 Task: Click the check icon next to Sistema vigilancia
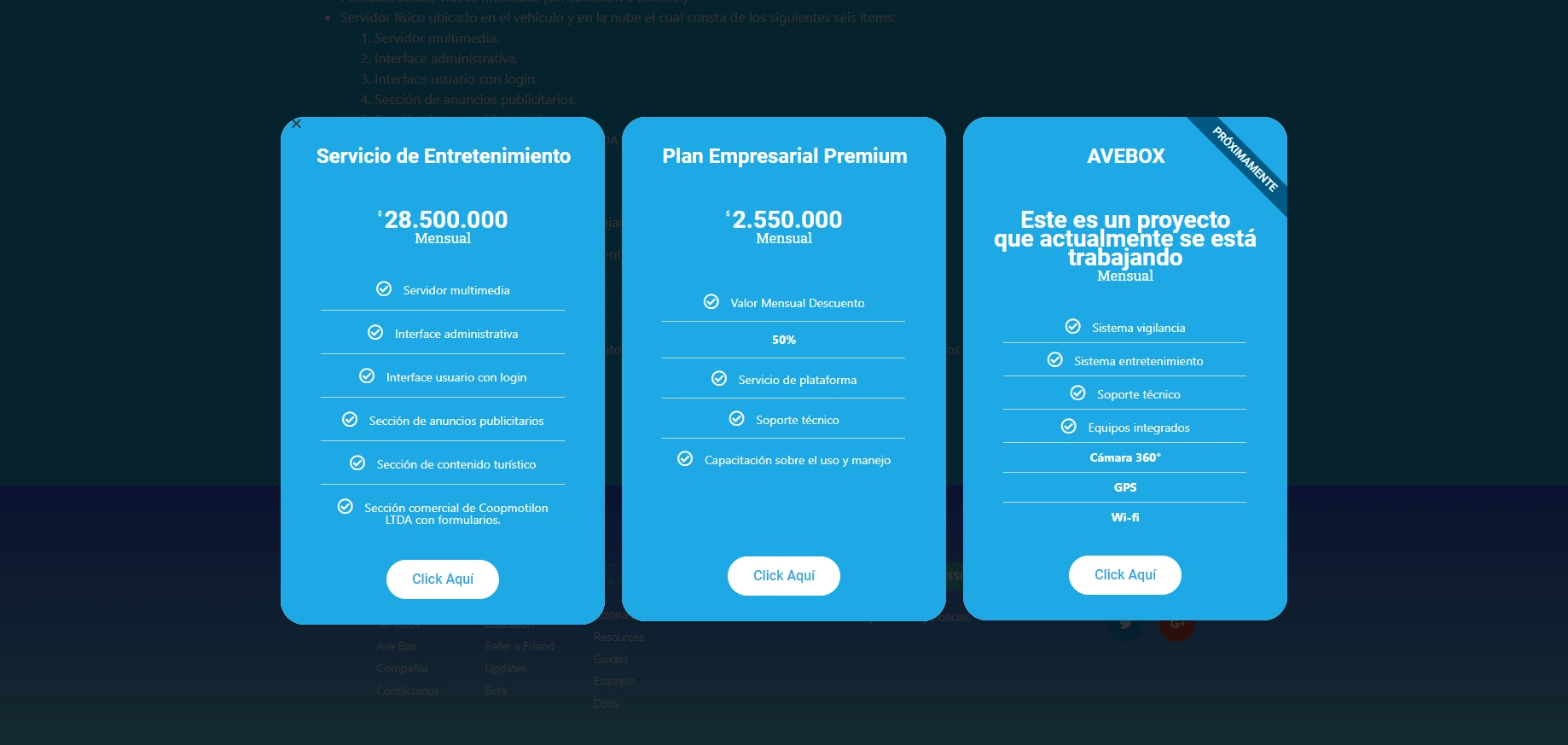click(1073, 327)
